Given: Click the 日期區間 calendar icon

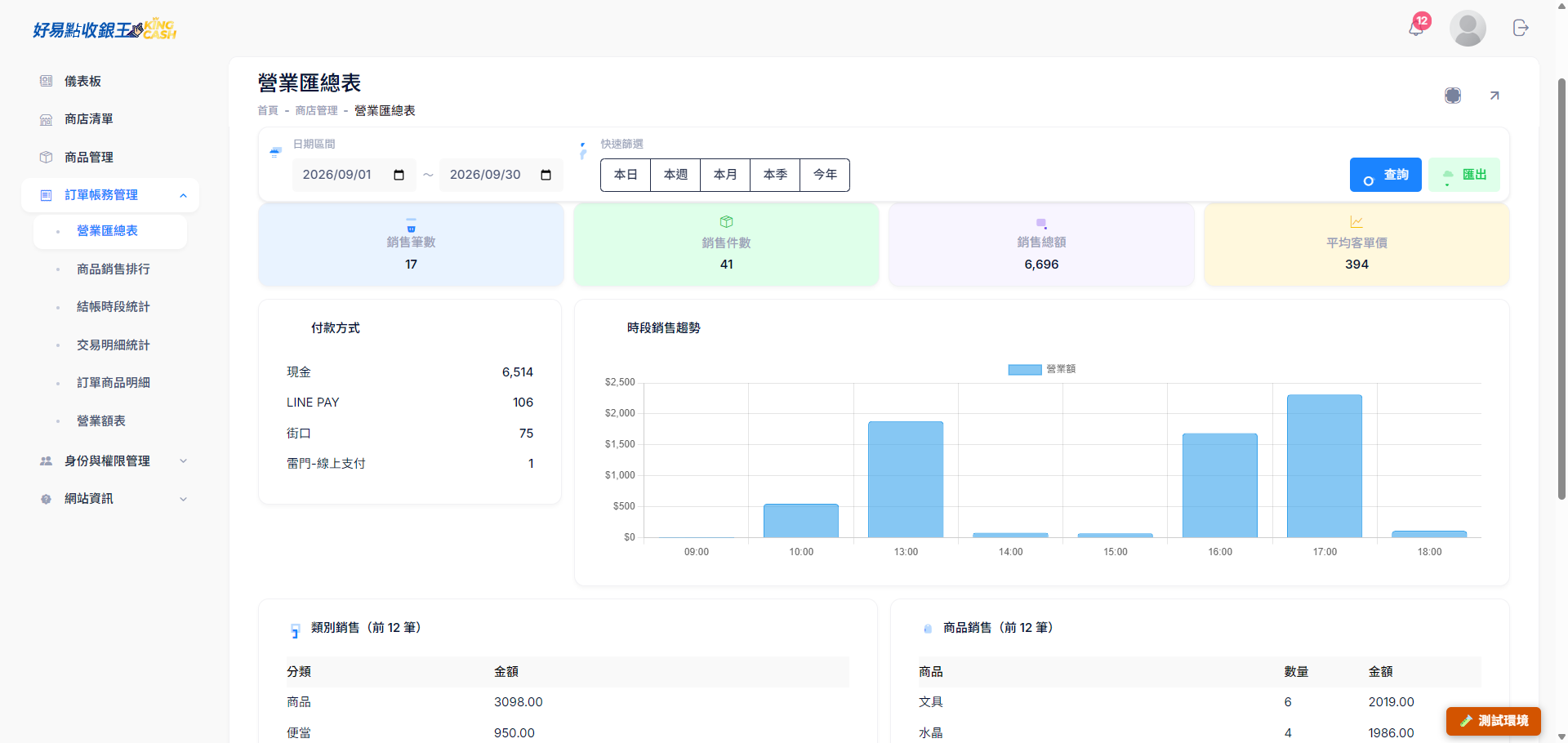Looking at the screenshot, I should coord(275,152).
